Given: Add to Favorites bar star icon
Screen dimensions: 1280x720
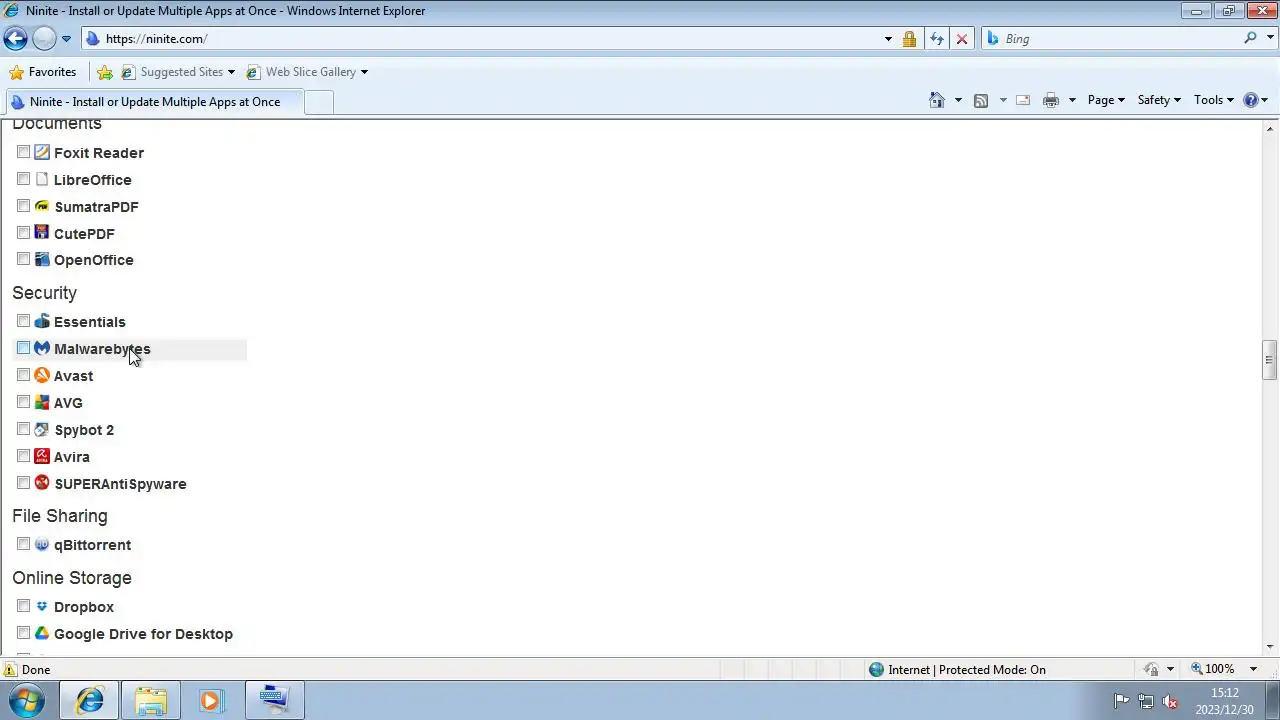Looking at the screenshot, I should (105, 72).
